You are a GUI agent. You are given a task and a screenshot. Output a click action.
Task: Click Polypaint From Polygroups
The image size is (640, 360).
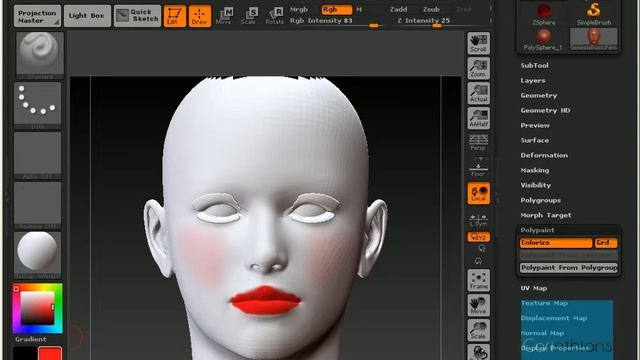click(x=569, y=268)
